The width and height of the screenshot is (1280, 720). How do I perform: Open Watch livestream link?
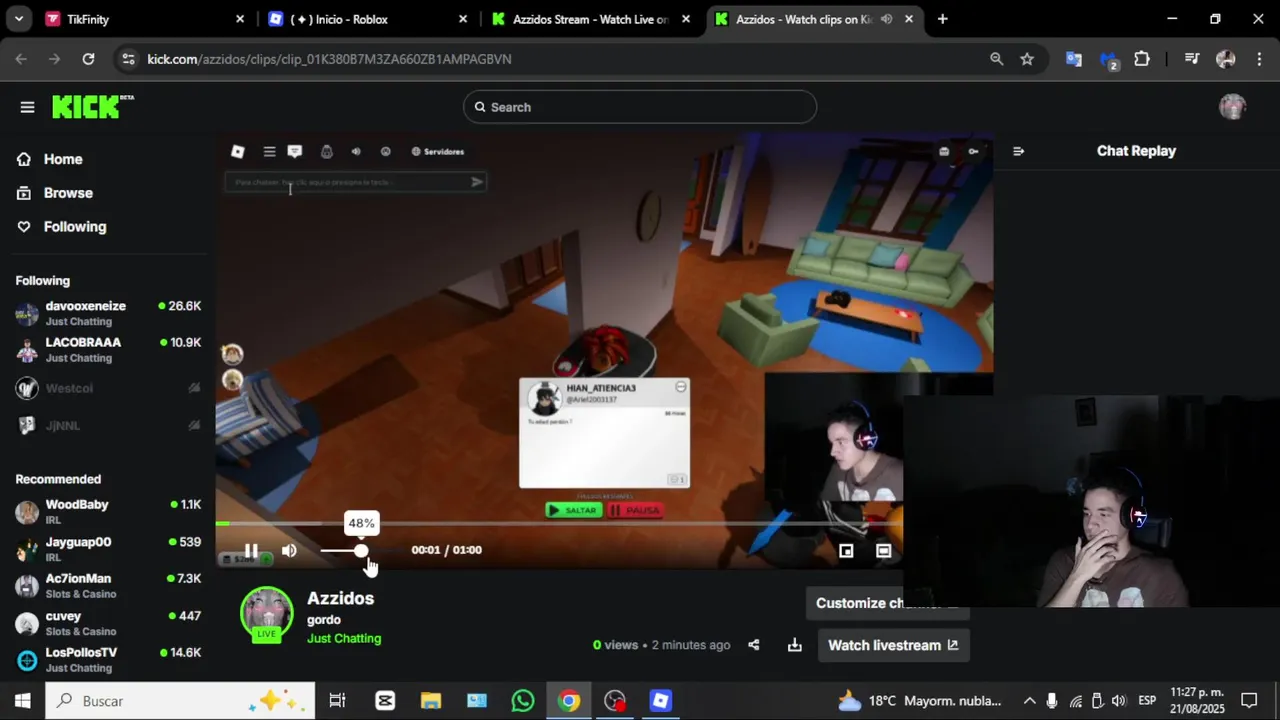[893, 645]
